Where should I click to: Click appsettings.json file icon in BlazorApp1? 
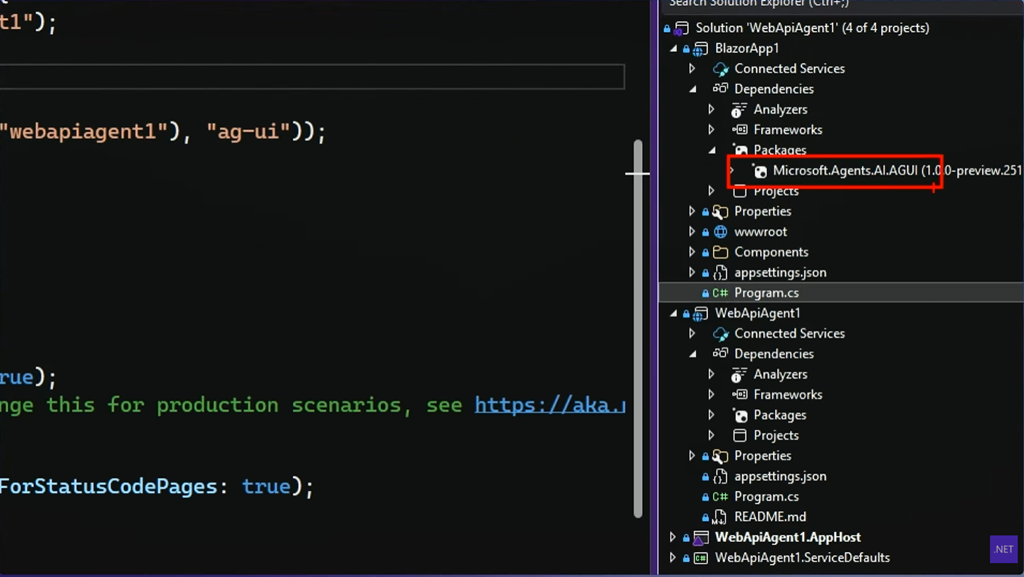pyautogui.click(x=720, y=273)
